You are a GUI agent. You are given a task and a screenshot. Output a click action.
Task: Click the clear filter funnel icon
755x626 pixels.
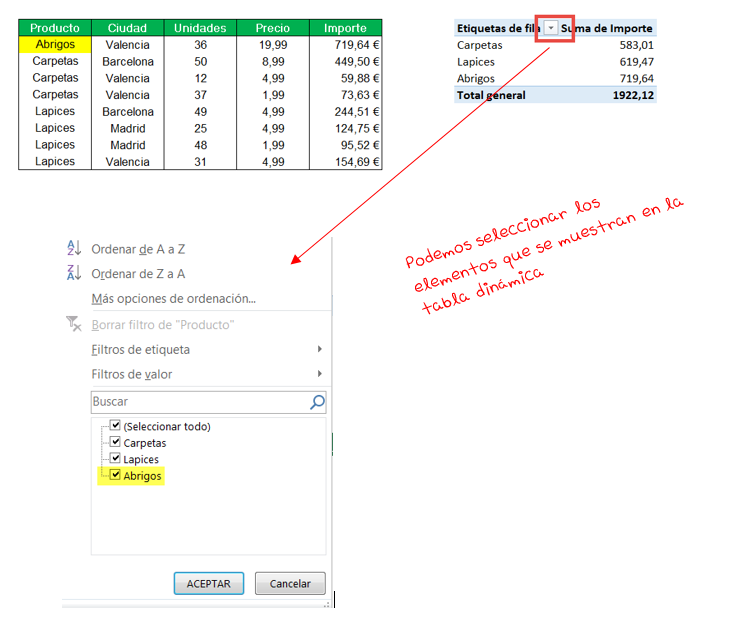pos(73,324)
